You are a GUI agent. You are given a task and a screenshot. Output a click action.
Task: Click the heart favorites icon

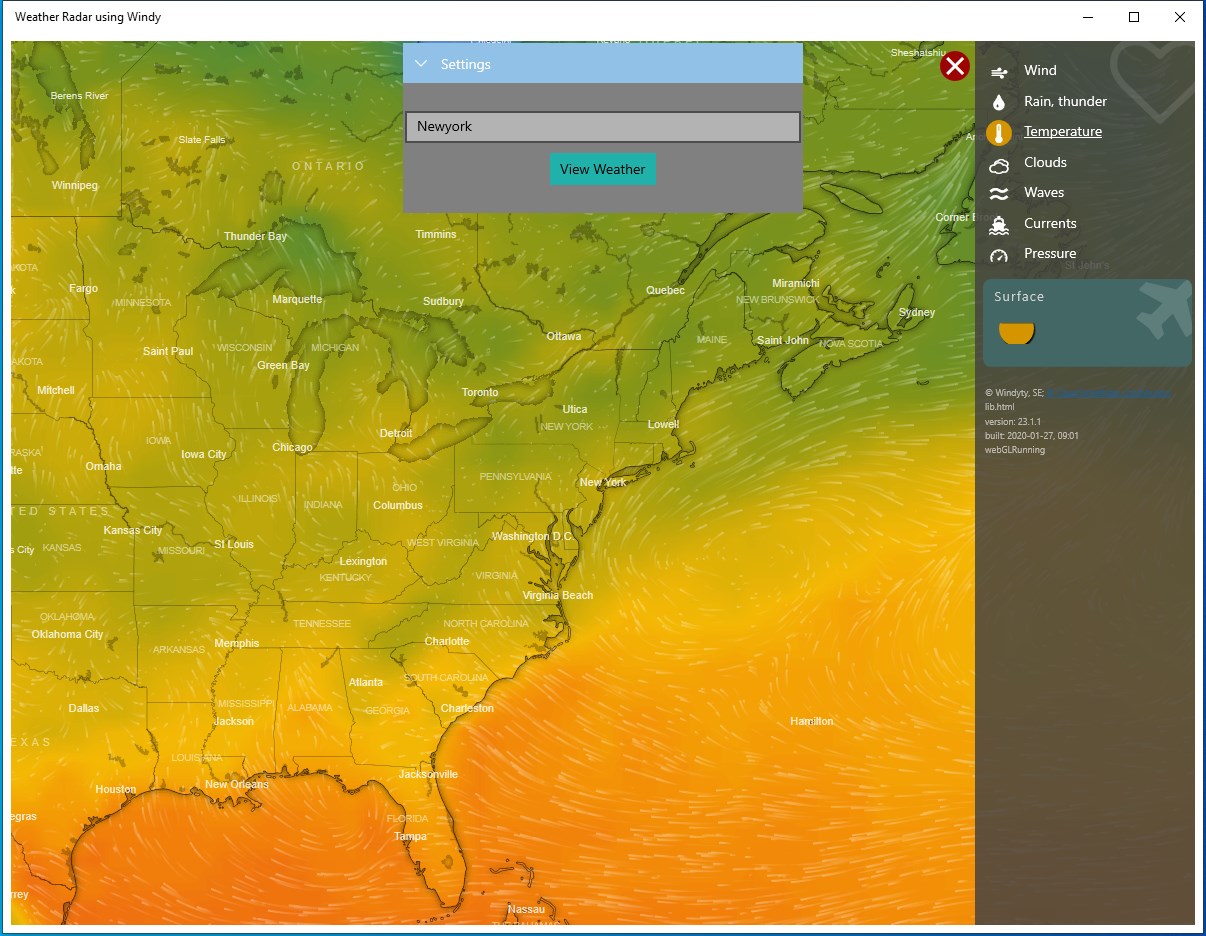click(1152, 80)
